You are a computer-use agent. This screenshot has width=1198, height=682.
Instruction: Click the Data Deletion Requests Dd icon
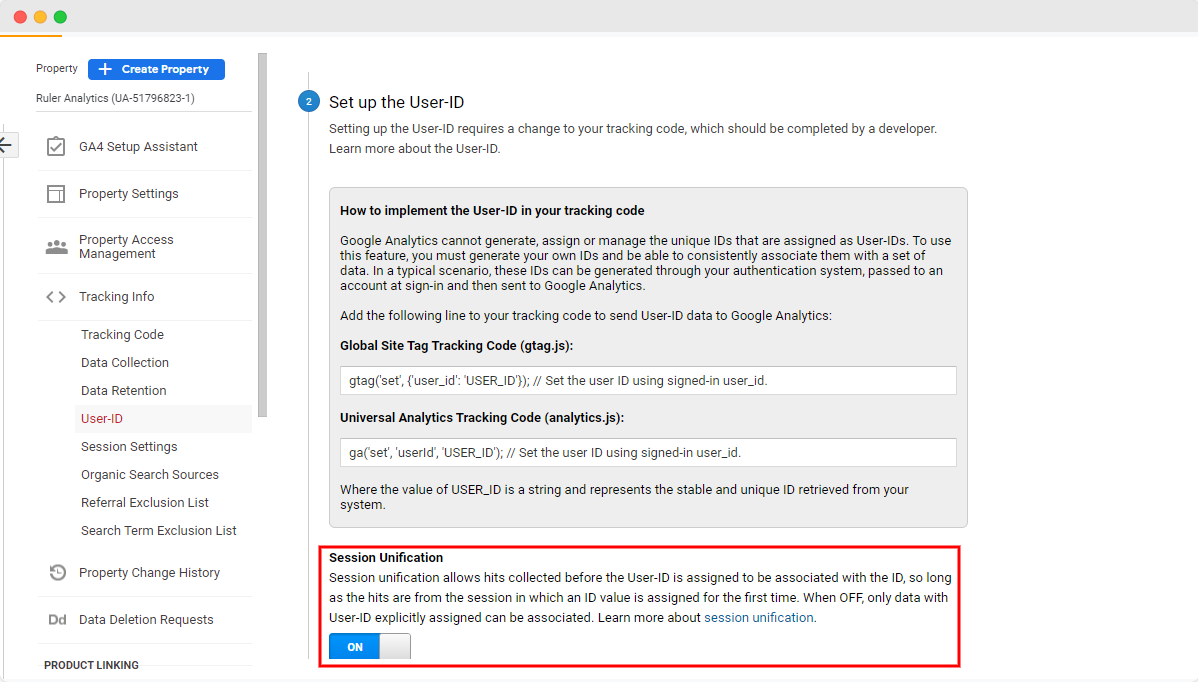tap(56, 619)
